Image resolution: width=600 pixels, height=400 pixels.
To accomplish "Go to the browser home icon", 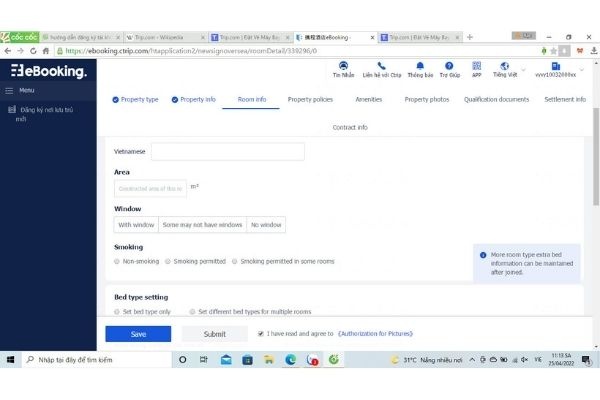I will 46,51.
